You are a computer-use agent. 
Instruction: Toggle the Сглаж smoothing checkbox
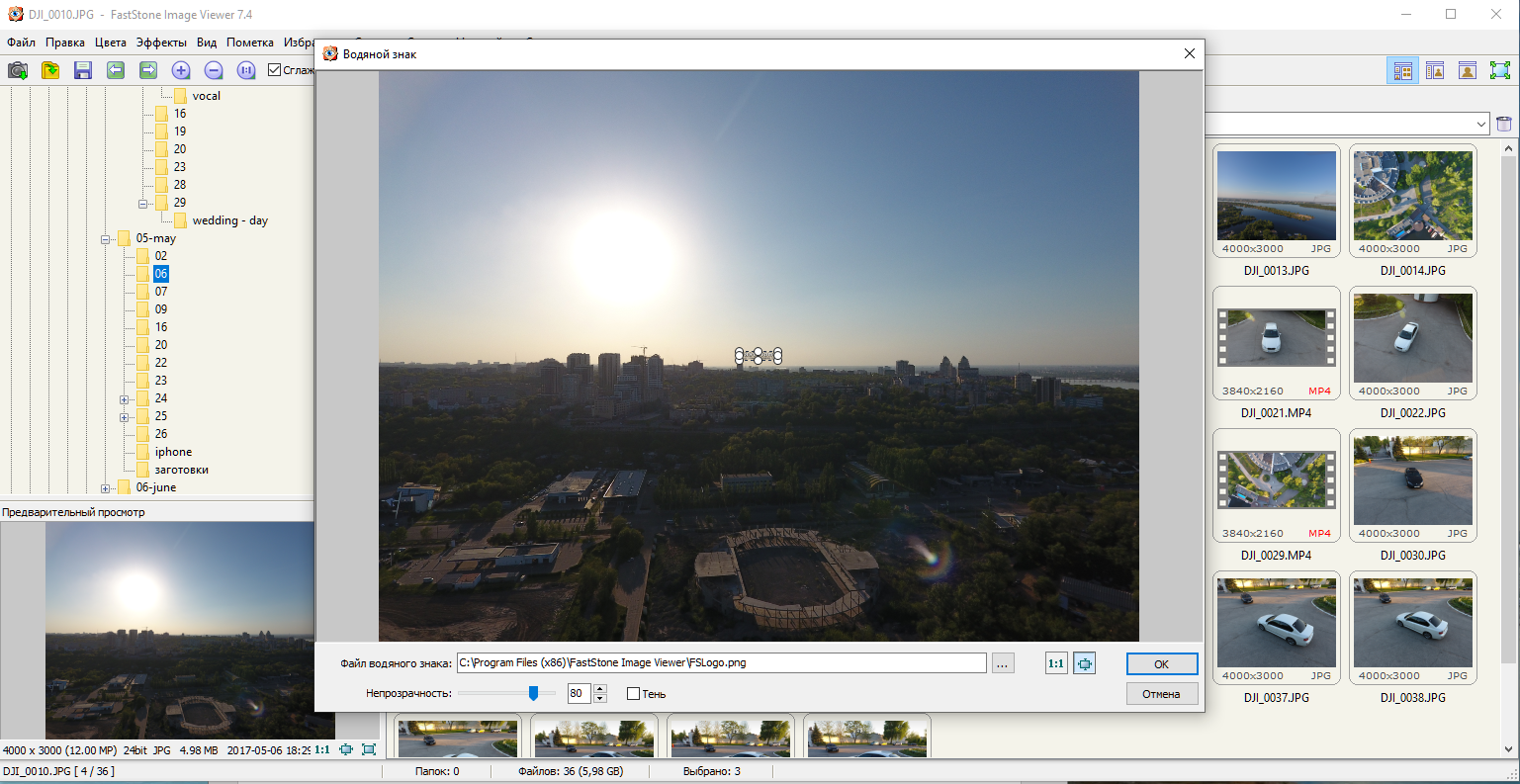click(x=275, y=70)
